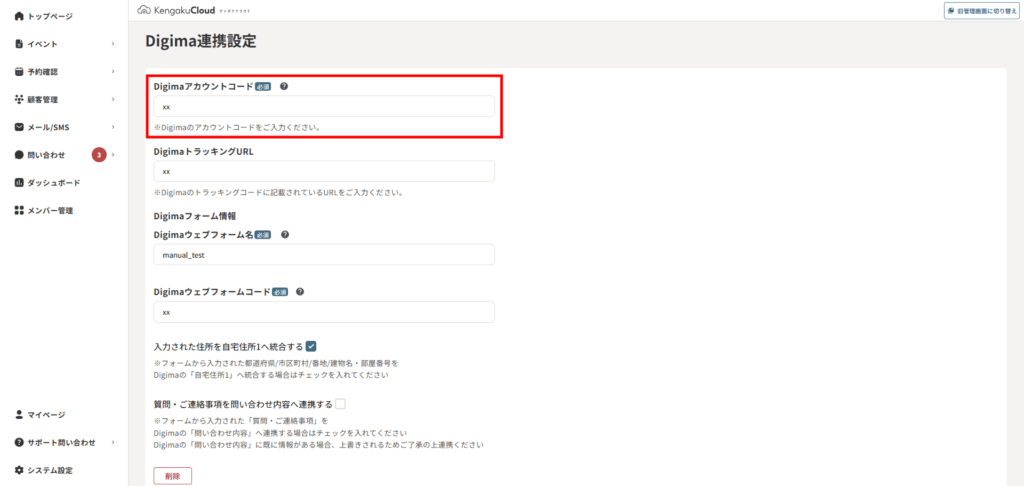1024x486 pixels.
Task: Click the person icon beside マイページ
Action: 19,415
